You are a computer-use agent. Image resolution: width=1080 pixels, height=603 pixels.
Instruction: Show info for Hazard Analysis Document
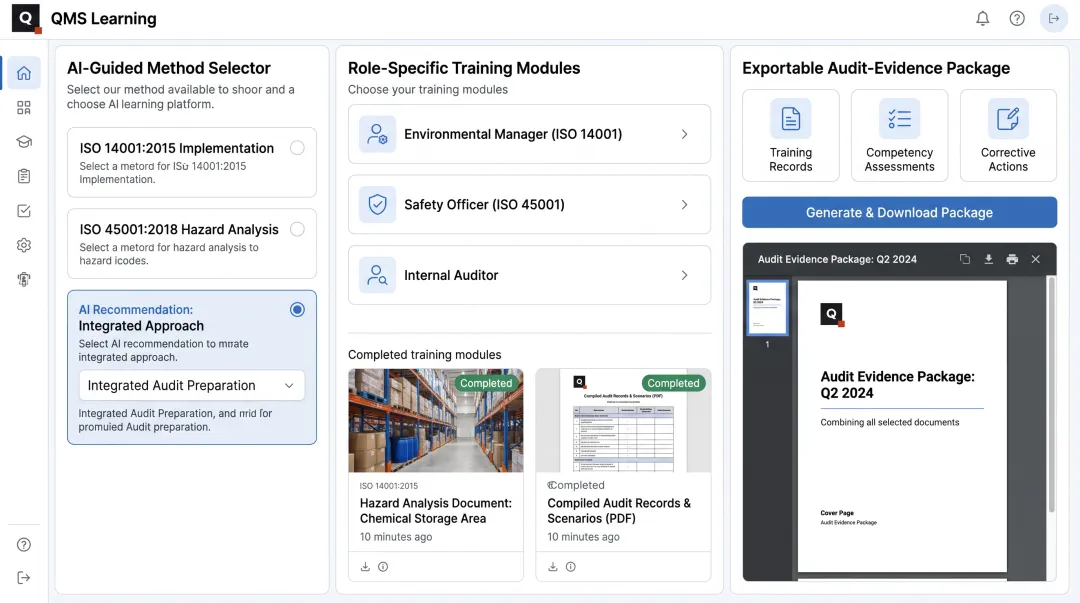point(383,566)
